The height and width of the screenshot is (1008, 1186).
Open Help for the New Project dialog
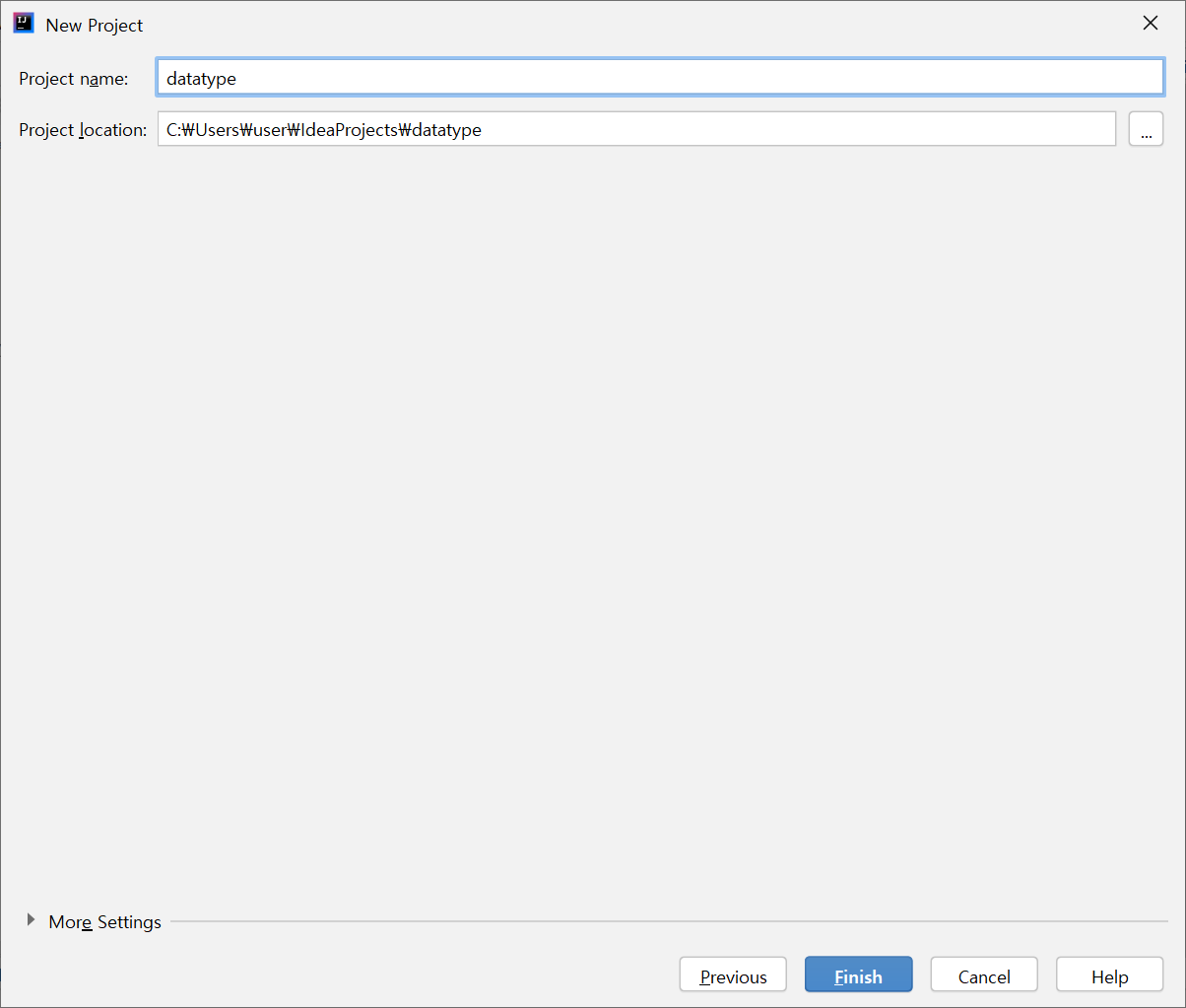coord(1109,975)
